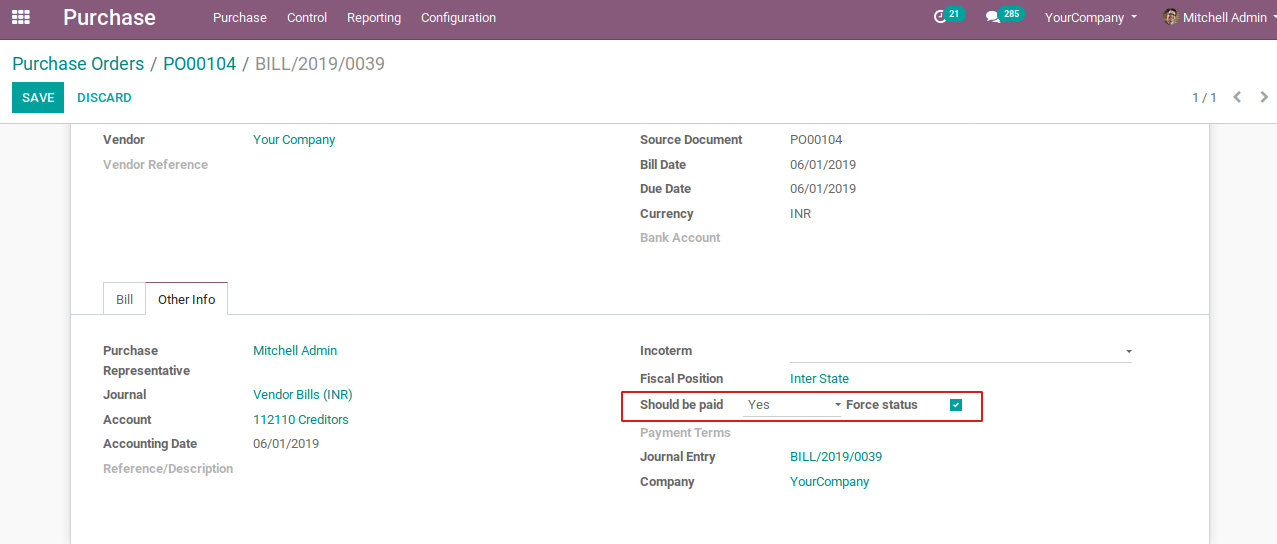
Task: Open the Inter State fiscal position link
Action: pyautogui.click(x=819, y=379)
